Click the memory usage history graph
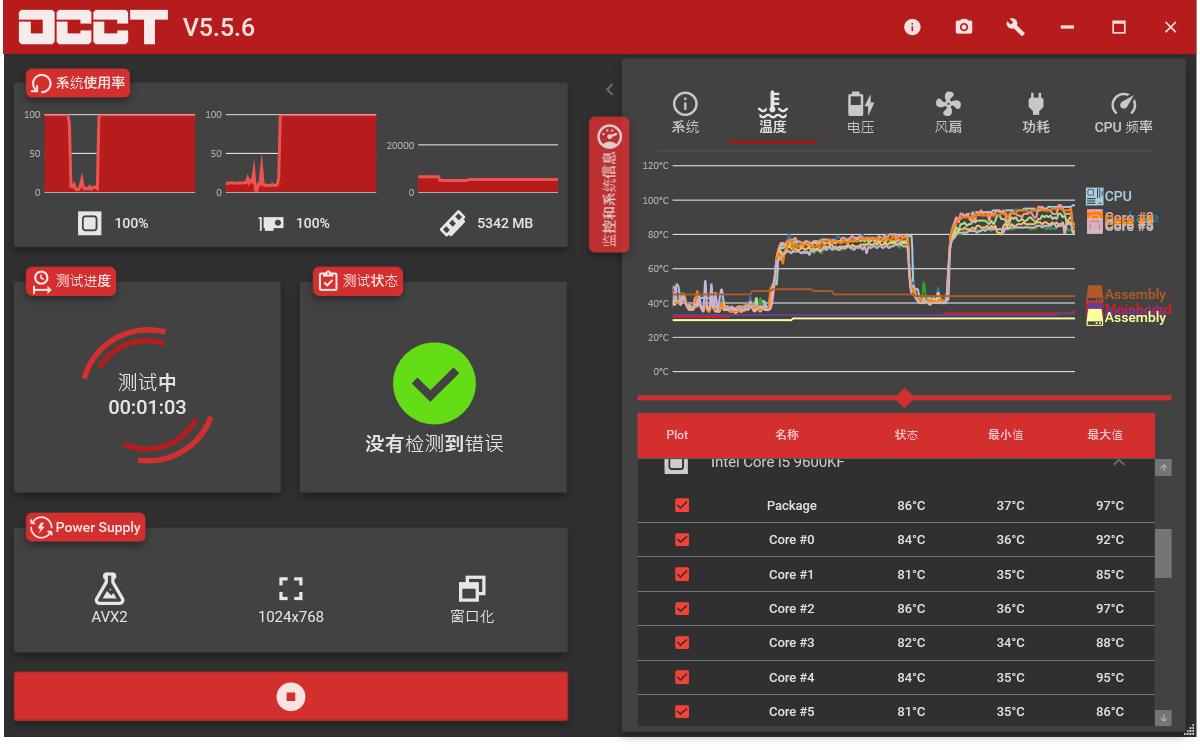Image resolution: width=1200 pixels, height=750 pixels. click(488, 170)
